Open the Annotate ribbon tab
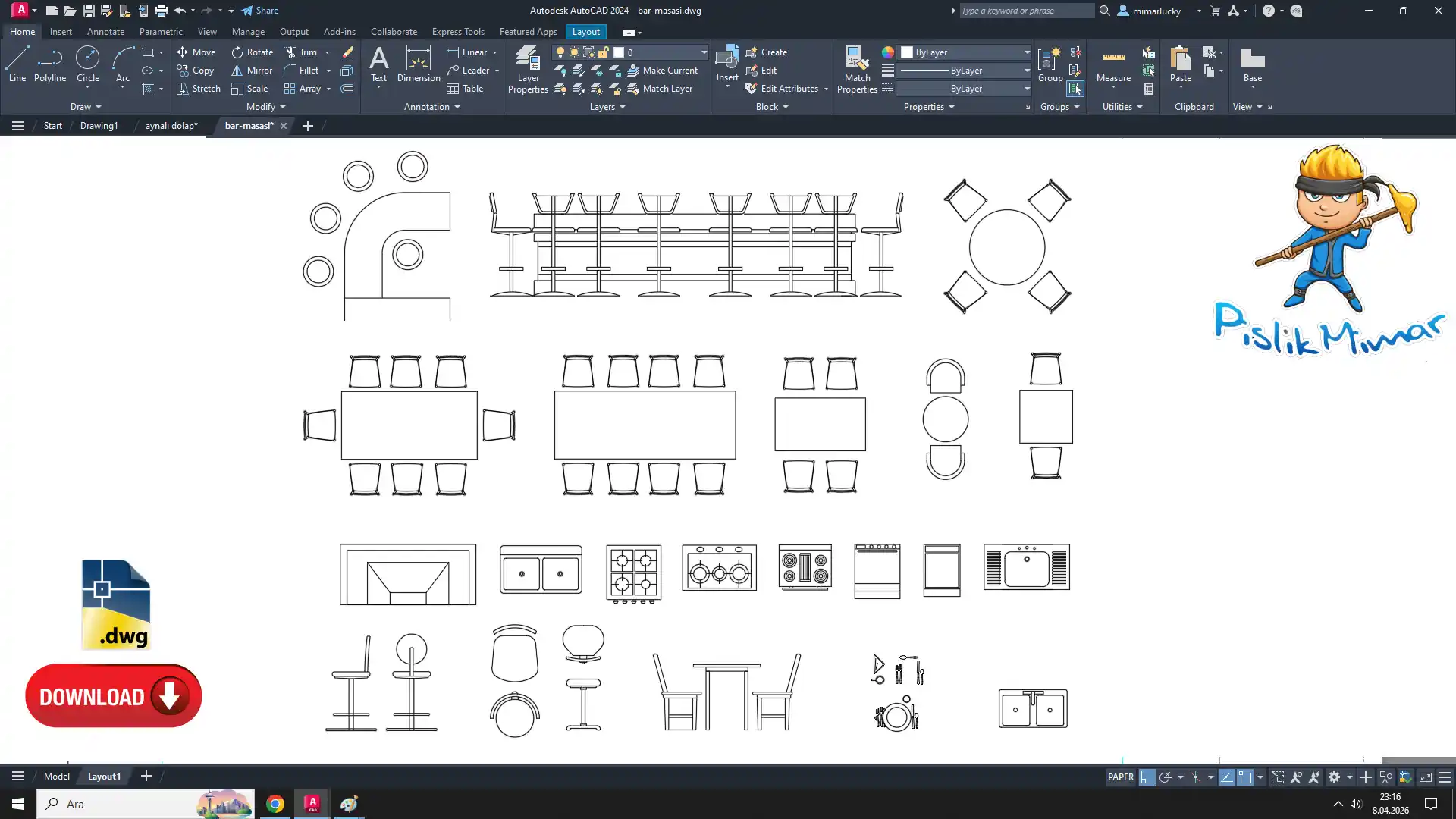1456x819 pixels. (105, 32)
